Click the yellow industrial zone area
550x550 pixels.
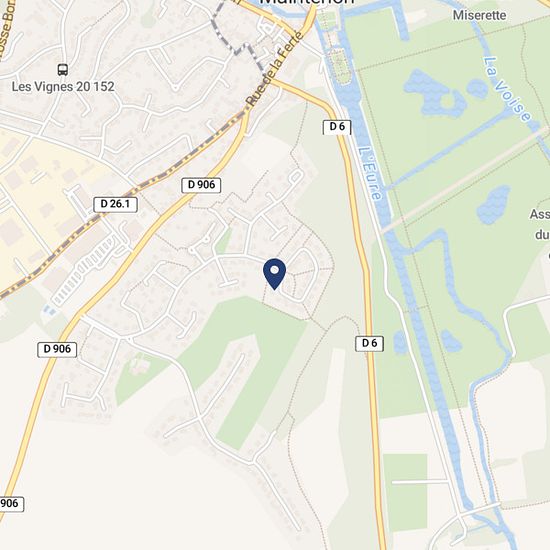(42, 196)
